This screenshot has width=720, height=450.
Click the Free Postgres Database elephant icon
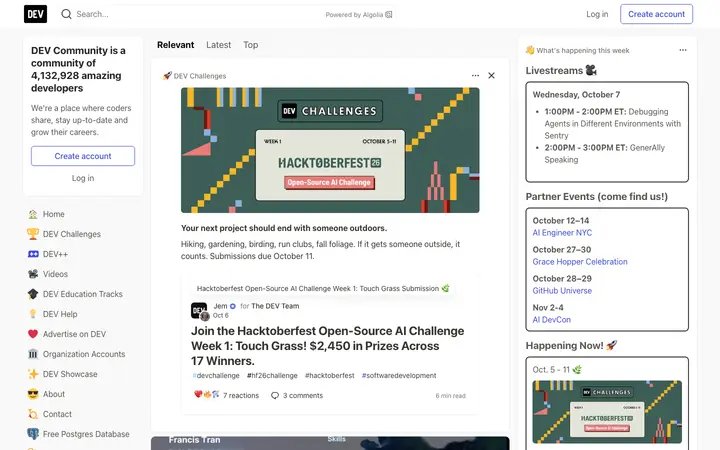tap(33, 434)
